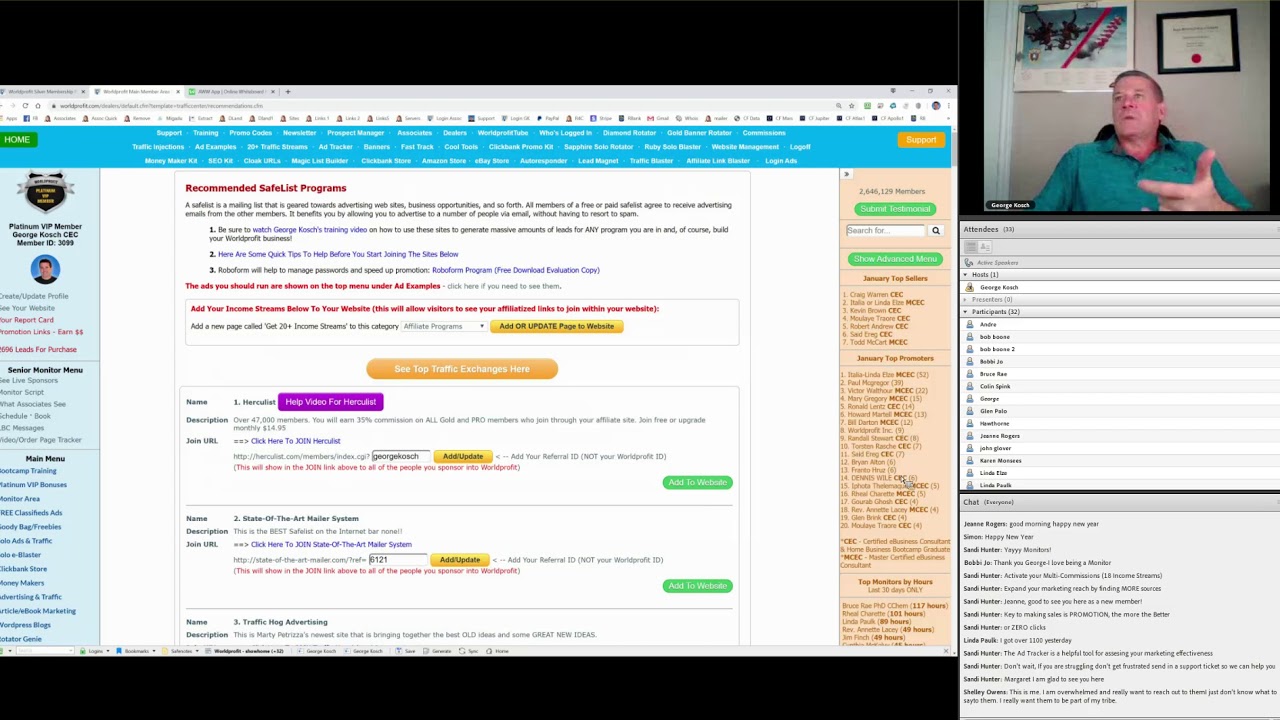This screenshot has width=1280, height=720.
Task: Click participant icon next to Andre
Action: (x=969, y=324)
